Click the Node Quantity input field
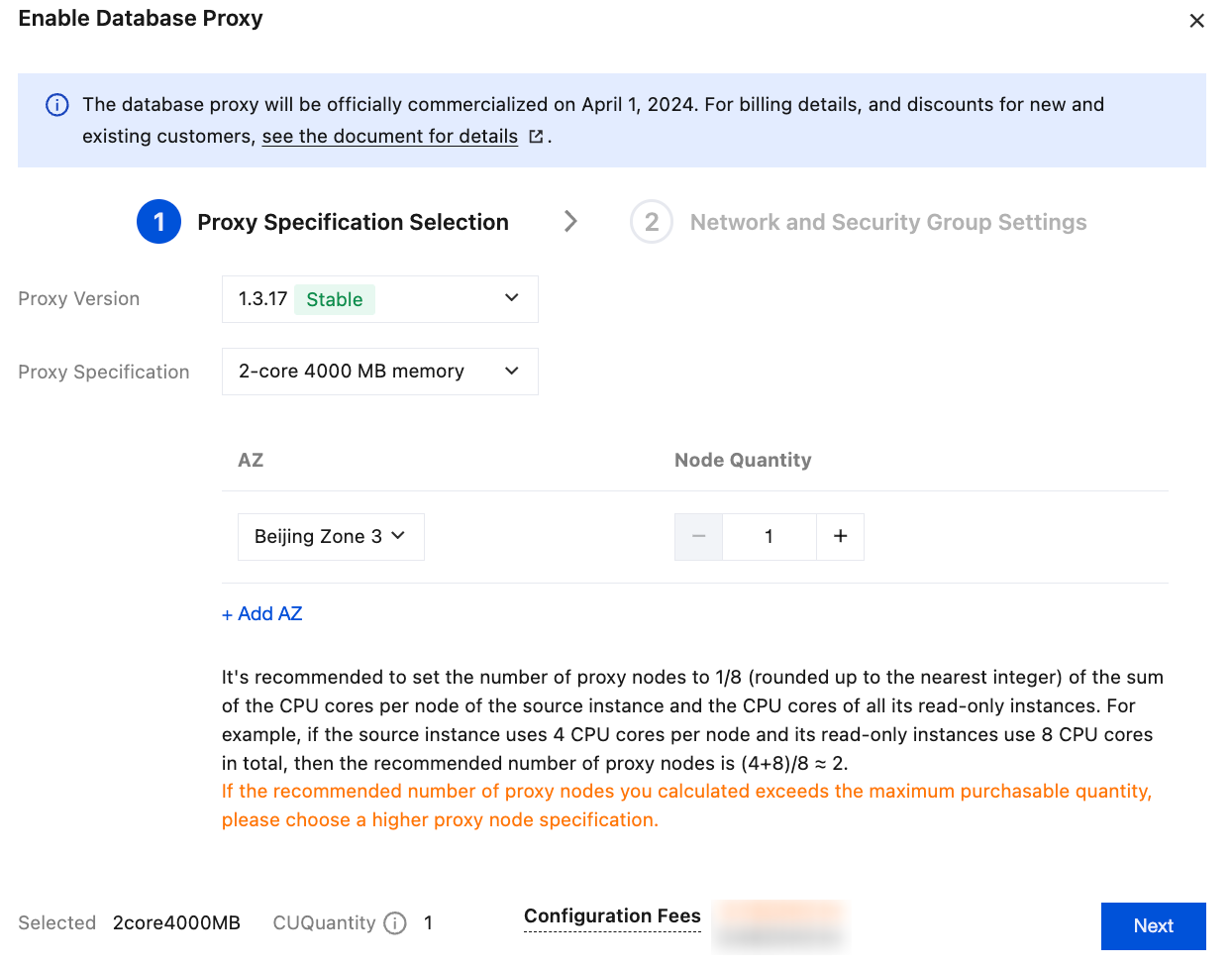The image size is (1232, 967). tap(769, 537)
